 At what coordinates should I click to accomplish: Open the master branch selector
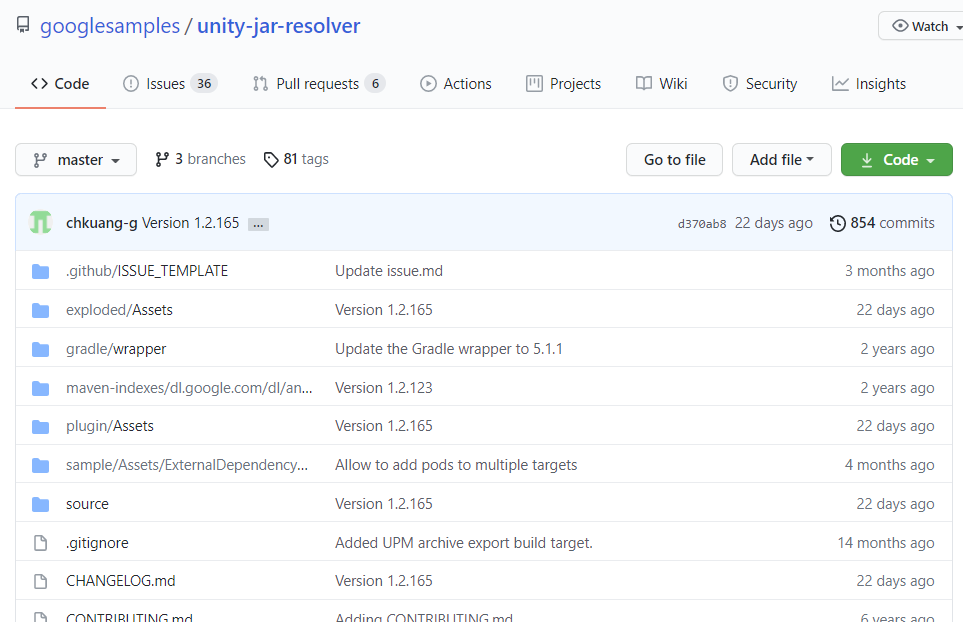pyautogui.click(x=75, y=159)
